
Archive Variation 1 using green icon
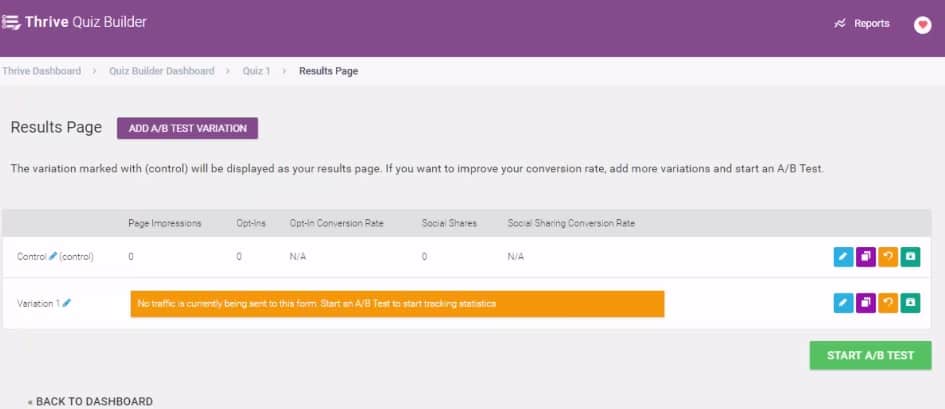tap(910, 302)
